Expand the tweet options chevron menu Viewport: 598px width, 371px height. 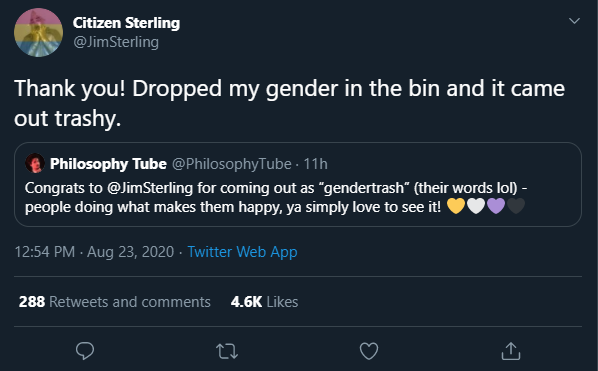(x=574, y=21)
